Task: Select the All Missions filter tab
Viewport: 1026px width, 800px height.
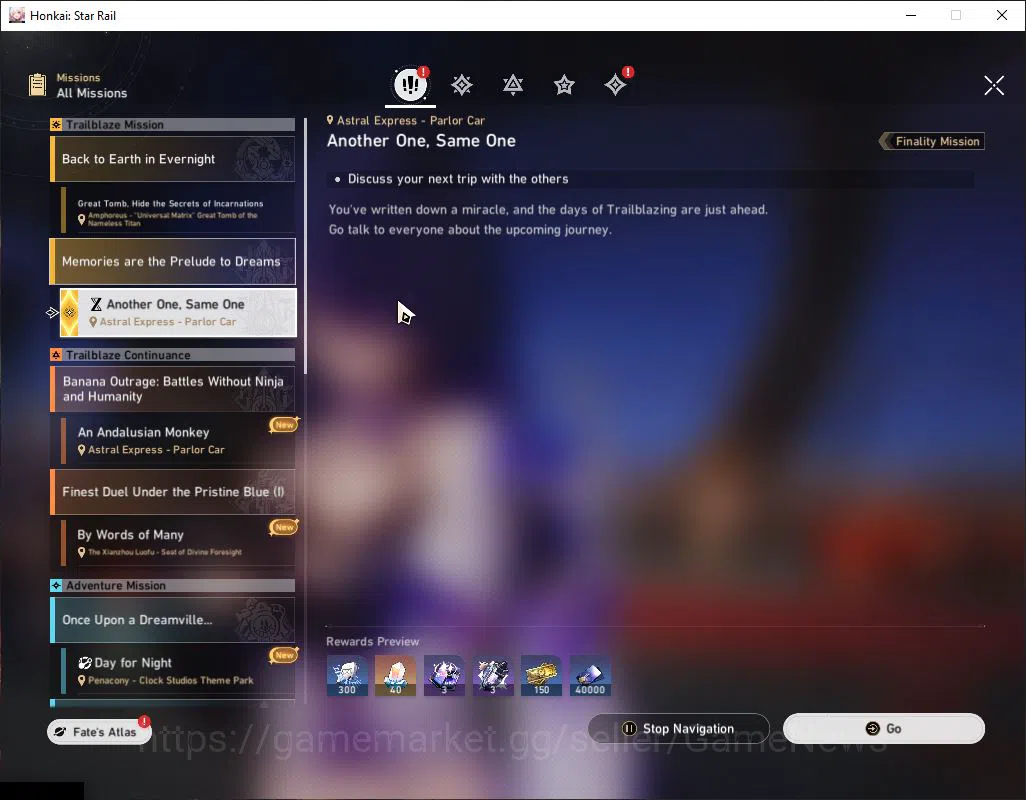Action: [410, 84]
